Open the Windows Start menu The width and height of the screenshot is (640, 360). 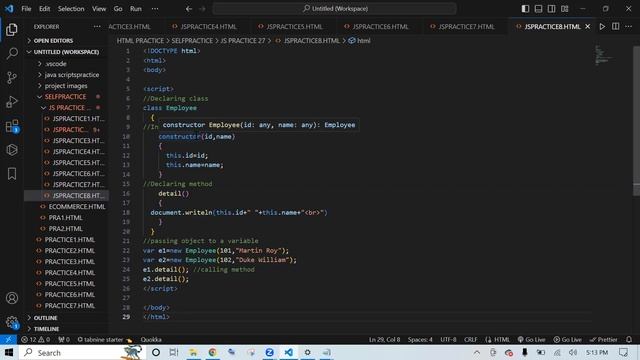click(9, 352)
